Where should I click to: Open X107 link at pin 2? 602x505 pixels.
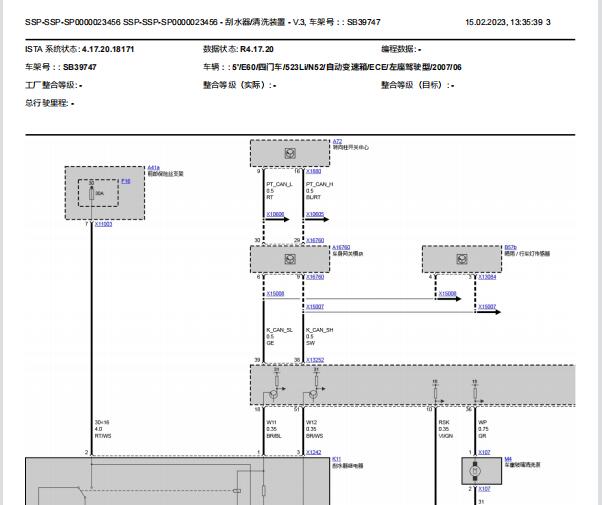(x=484, y=489)
